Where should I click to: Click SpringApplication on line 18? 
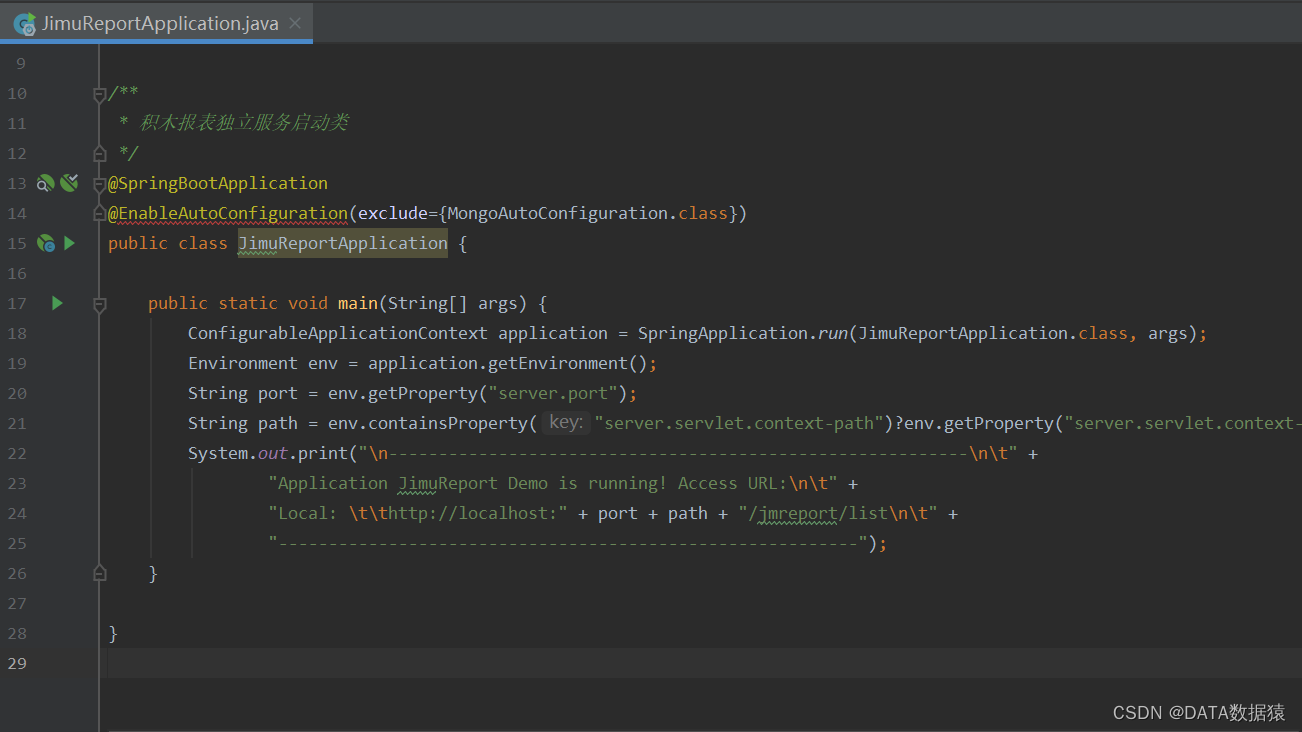point(723,333)
